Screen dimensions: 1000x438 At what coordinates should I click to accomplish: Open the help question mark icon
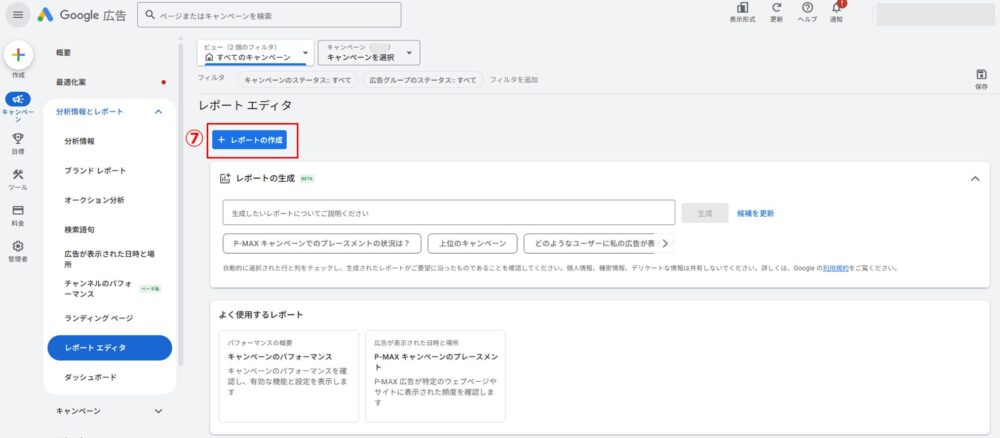click(x=807, y=9)
